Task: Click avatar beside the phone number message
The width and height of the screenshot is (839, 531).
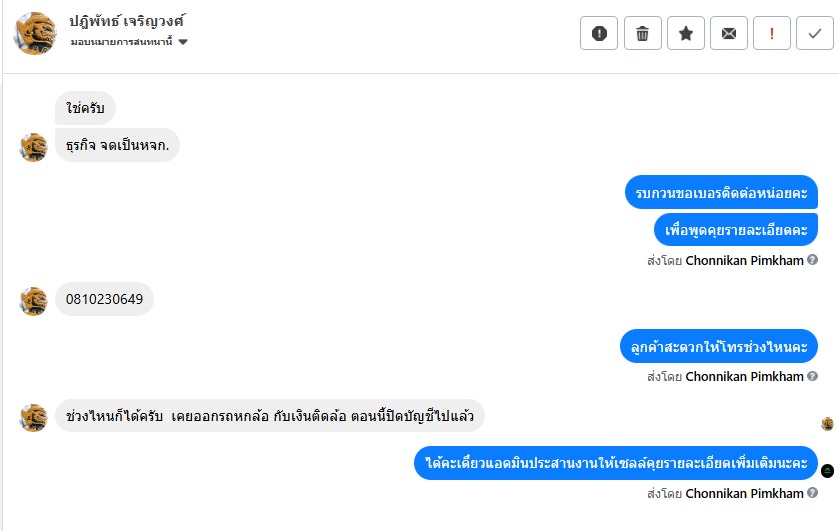Action: click(x=34, y=301)
